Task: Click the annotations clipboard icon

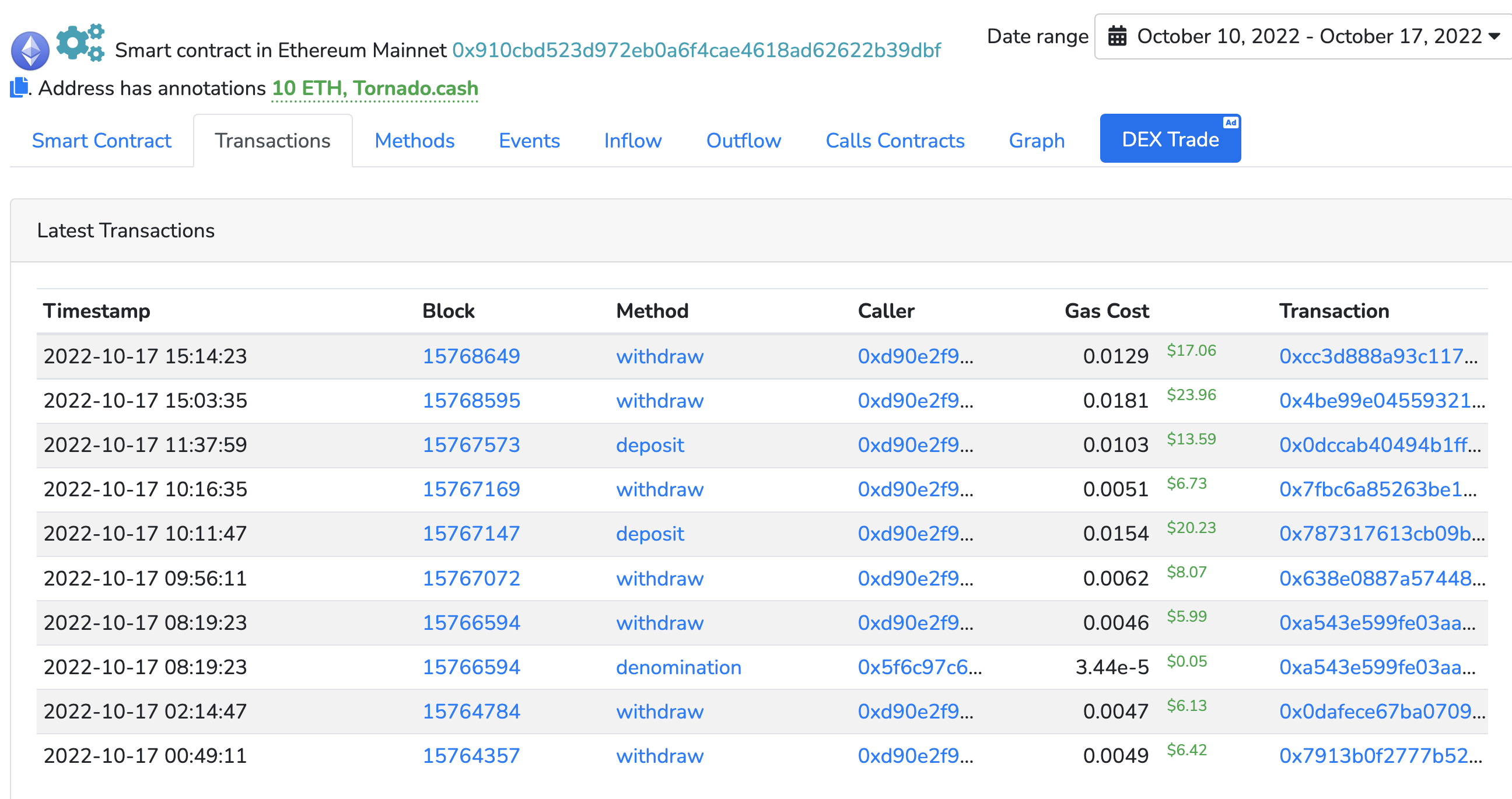Action: click(19, 88)
